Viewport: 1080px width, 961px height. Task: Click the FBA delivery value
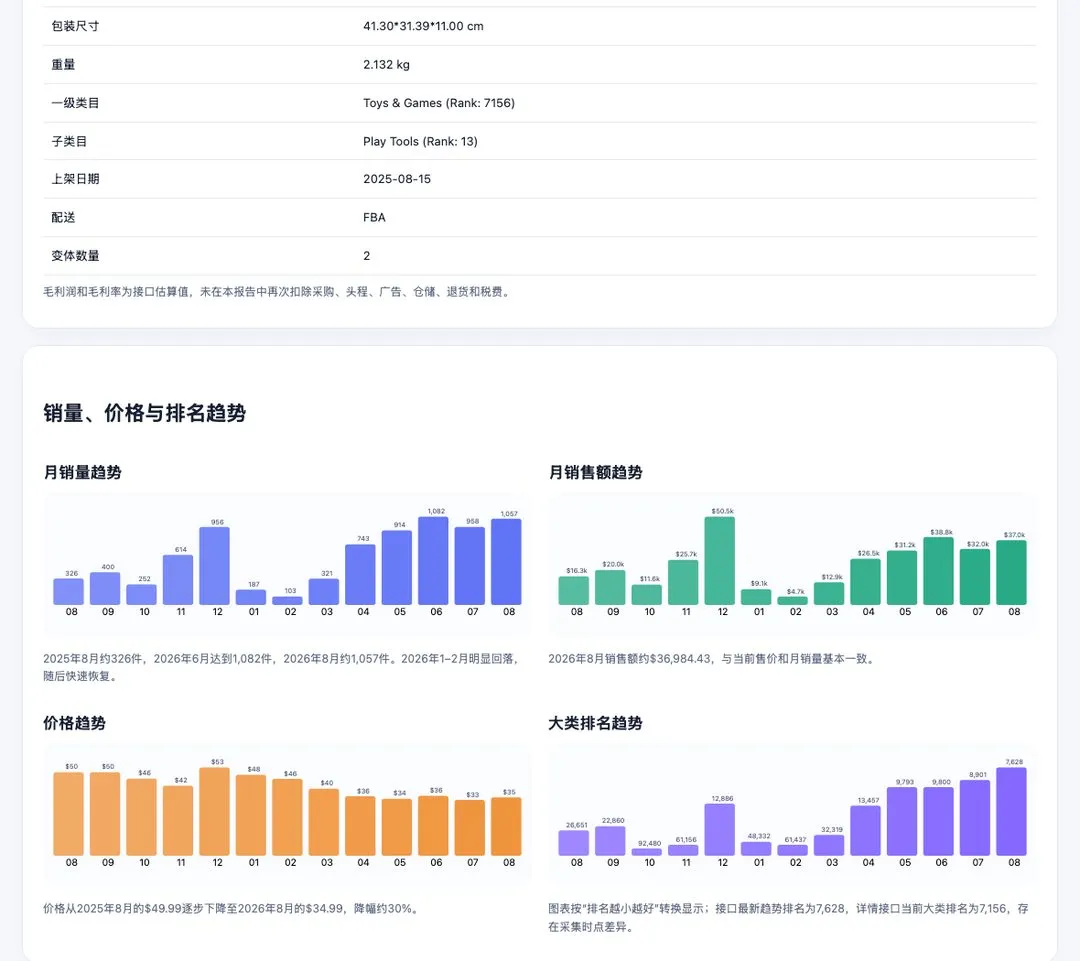point(374,218)
